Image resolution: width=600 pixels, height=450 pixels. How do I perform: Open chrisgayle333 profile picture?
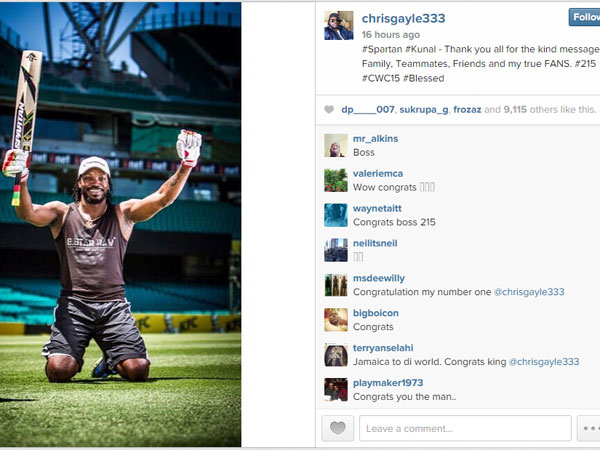[x=339, y=25]
